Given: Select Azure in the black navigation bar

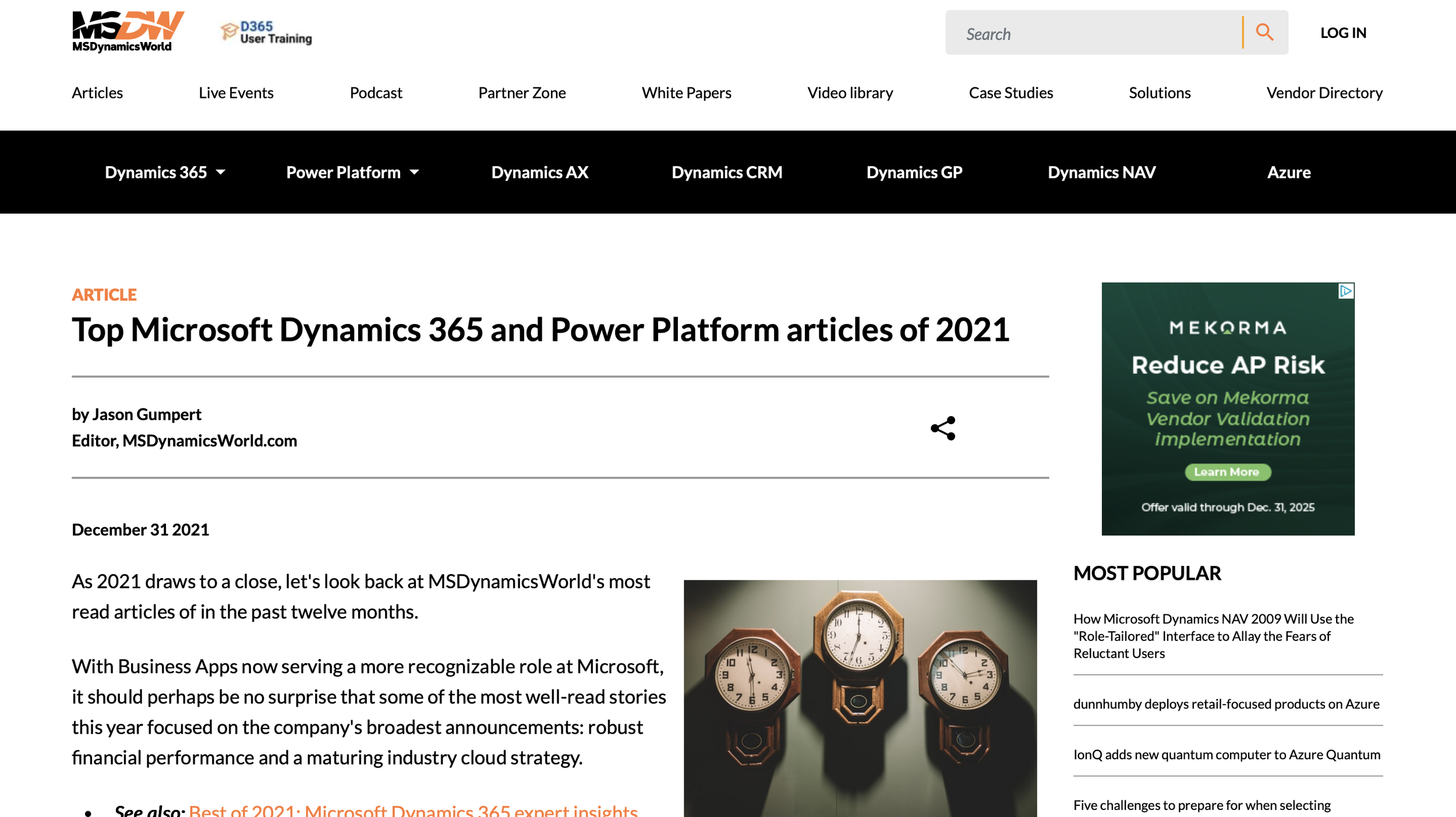Looking at the screenshot, I should tap(1289, 172).
